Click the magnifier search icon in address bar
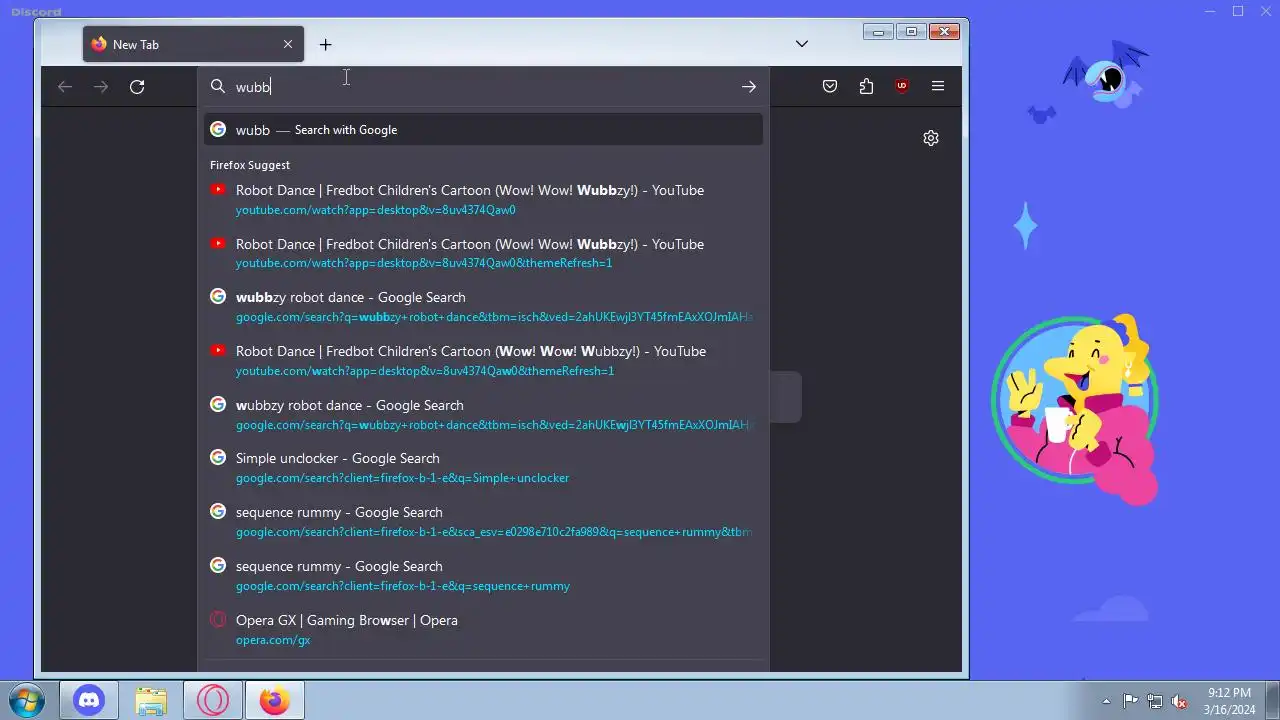 tap(218, 87)
